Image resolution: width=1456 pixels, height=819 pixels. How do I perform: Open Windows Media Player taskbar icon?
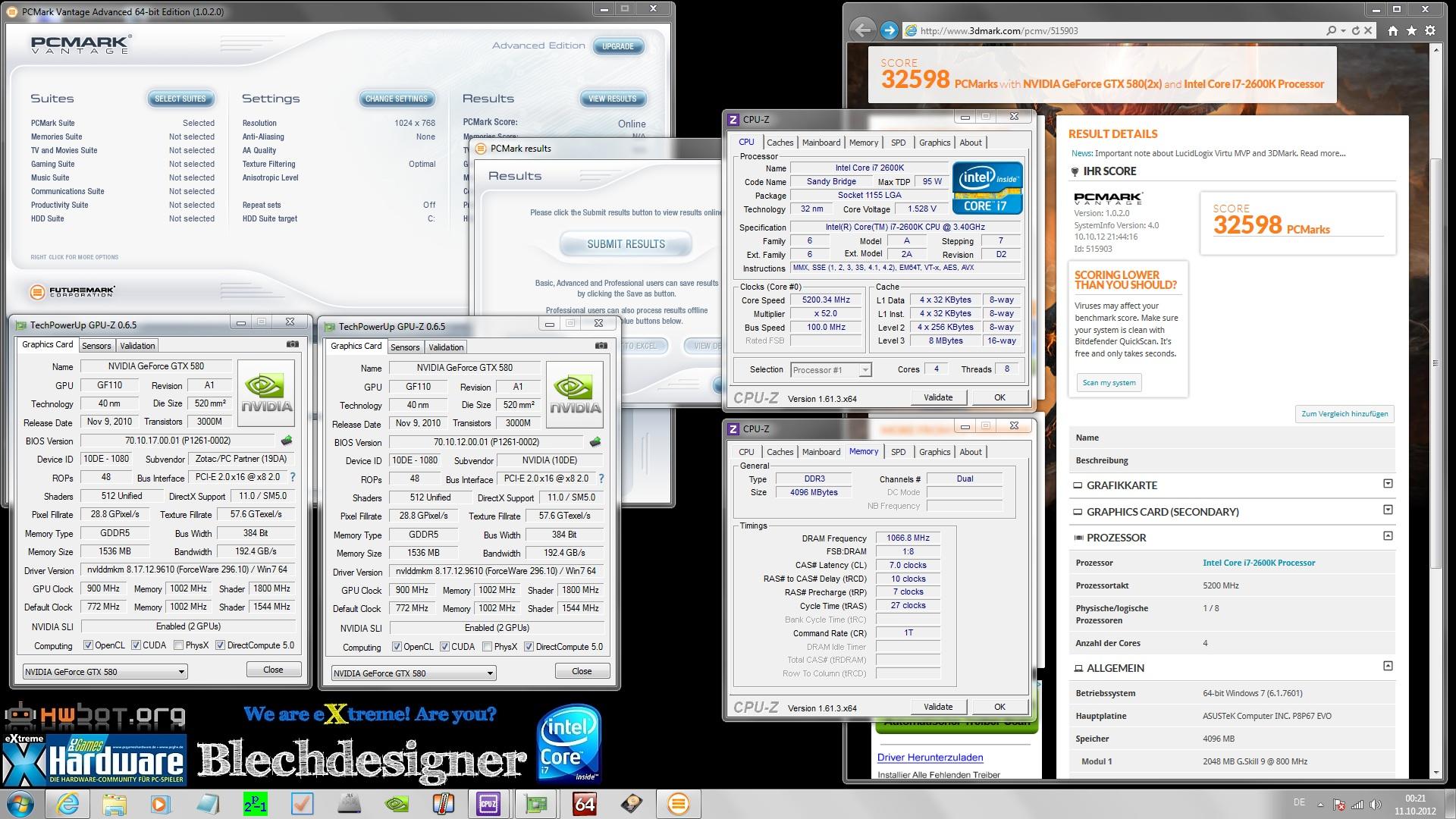click(x=161, y=804)
